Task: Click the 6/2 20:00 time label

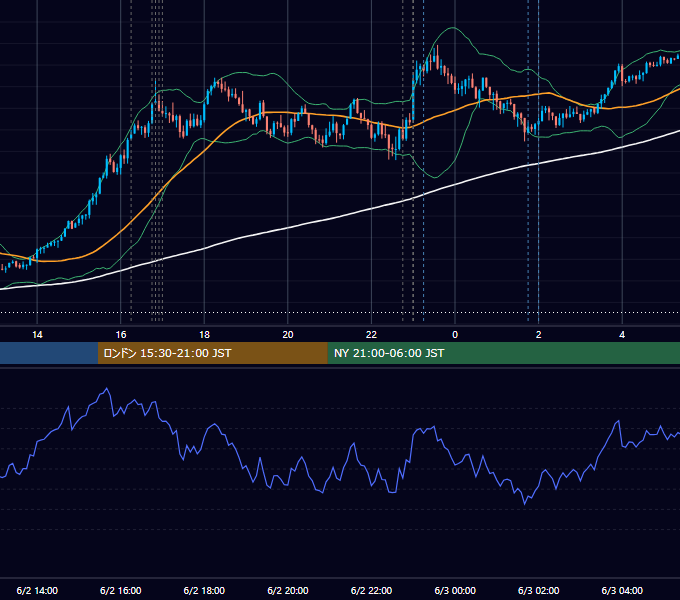Action: [288, 590]
